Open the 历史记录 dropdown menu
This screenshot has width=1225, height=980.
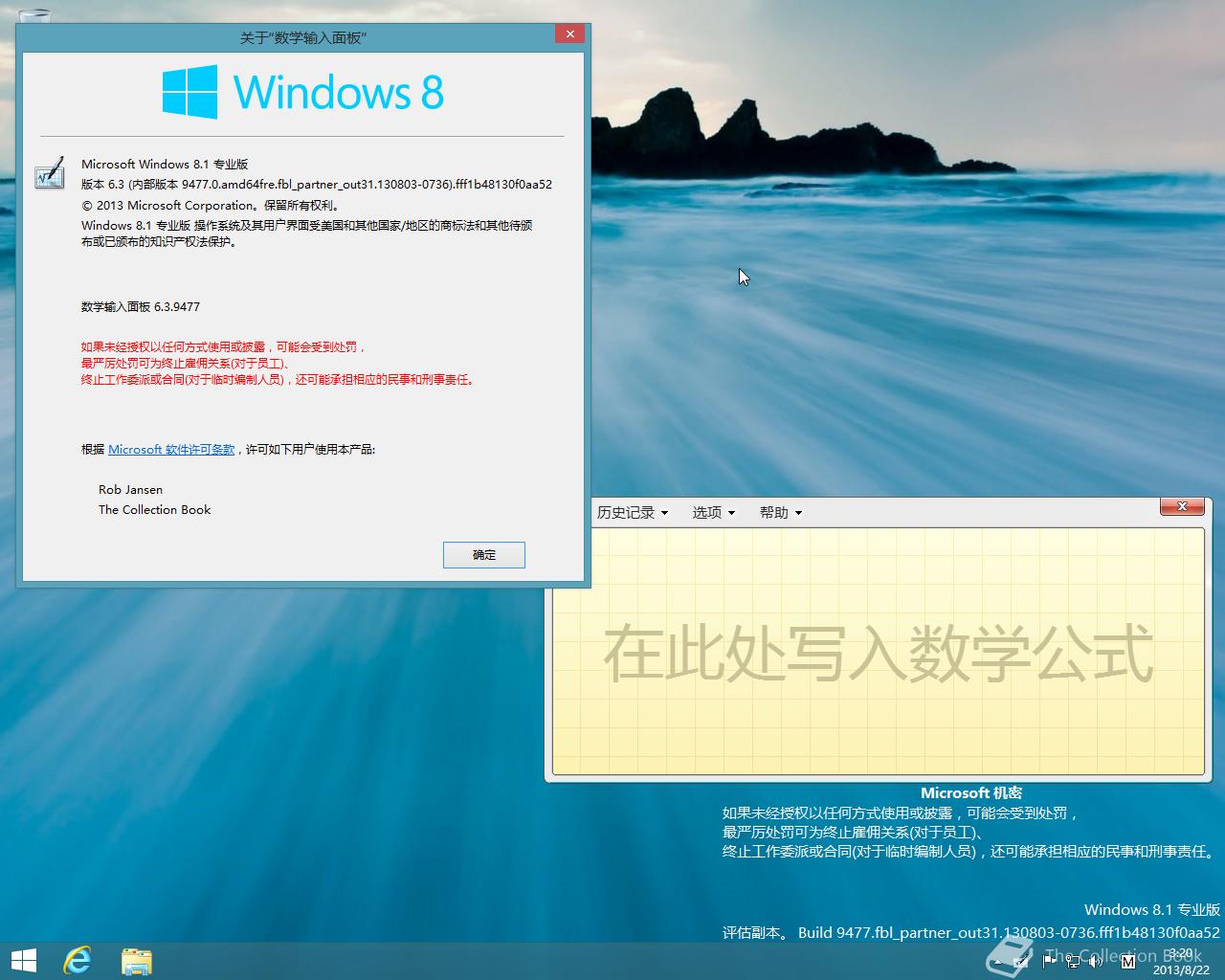click(633, 513)
